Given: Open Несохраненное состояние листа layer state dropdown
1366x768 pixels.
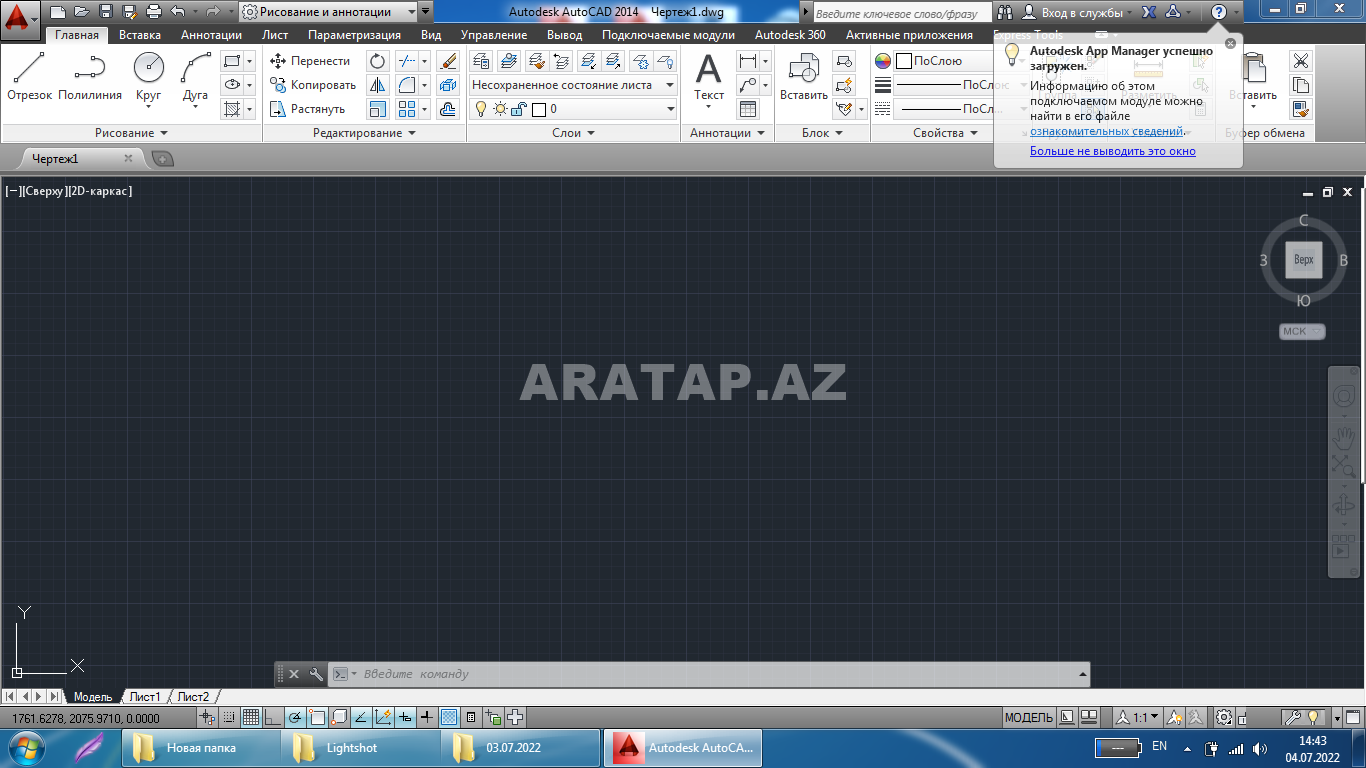Looking at the screenshot, I should coord(573,85).
